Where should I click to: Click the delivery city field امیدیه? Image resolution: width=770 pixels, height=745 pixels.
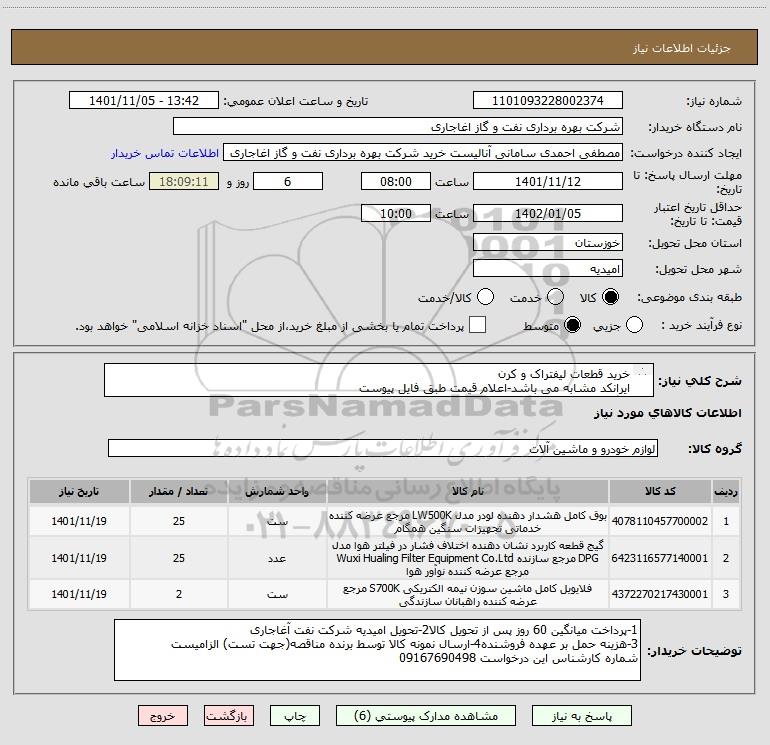tap(548, 269)
